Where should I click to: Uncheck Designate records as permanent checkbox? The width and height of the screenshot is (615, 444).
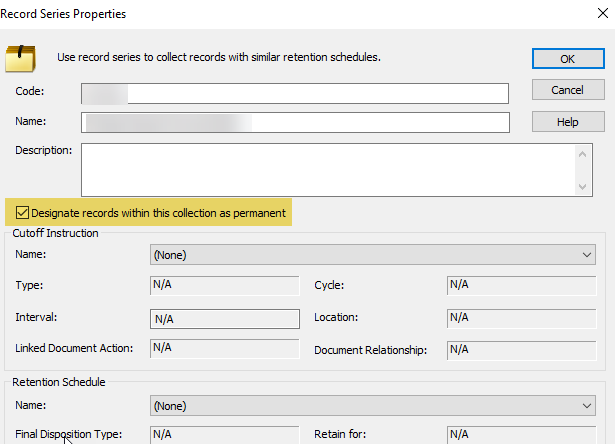(22, 213)
